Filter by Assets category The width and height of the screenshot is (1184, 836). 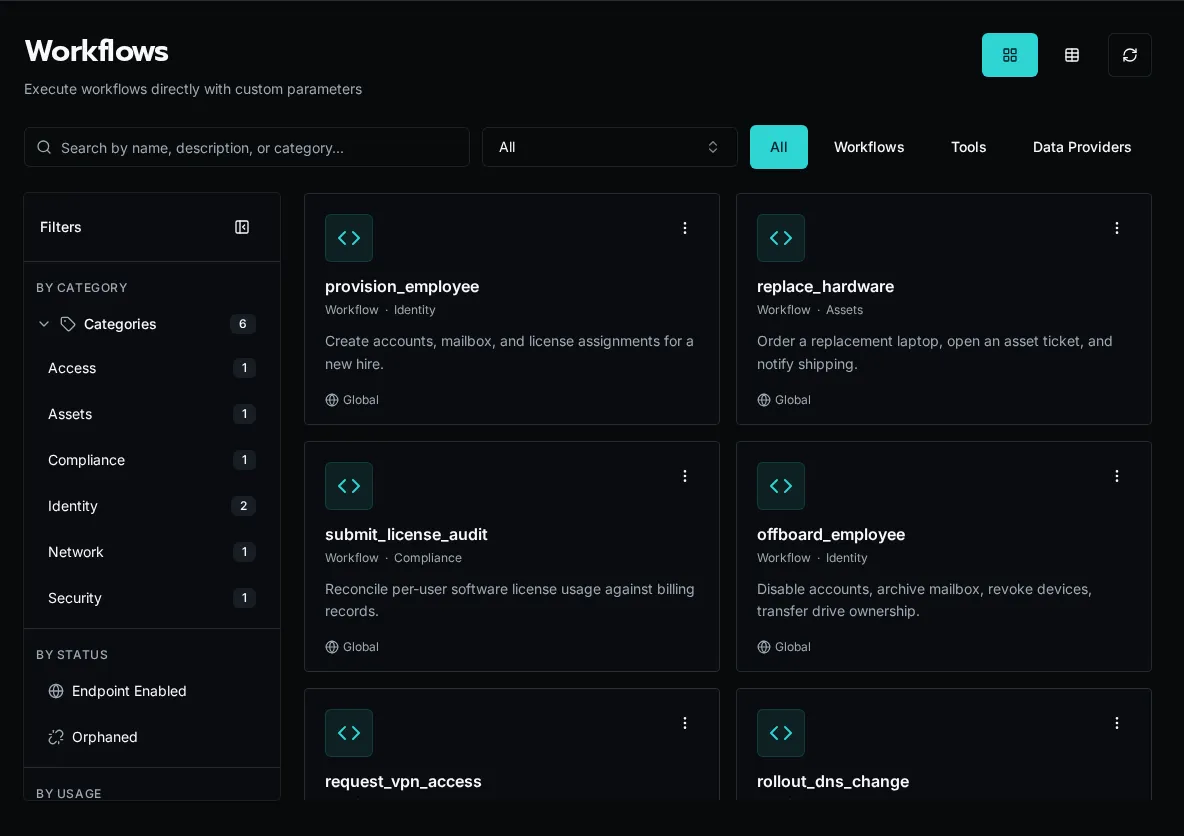(152, 415)
